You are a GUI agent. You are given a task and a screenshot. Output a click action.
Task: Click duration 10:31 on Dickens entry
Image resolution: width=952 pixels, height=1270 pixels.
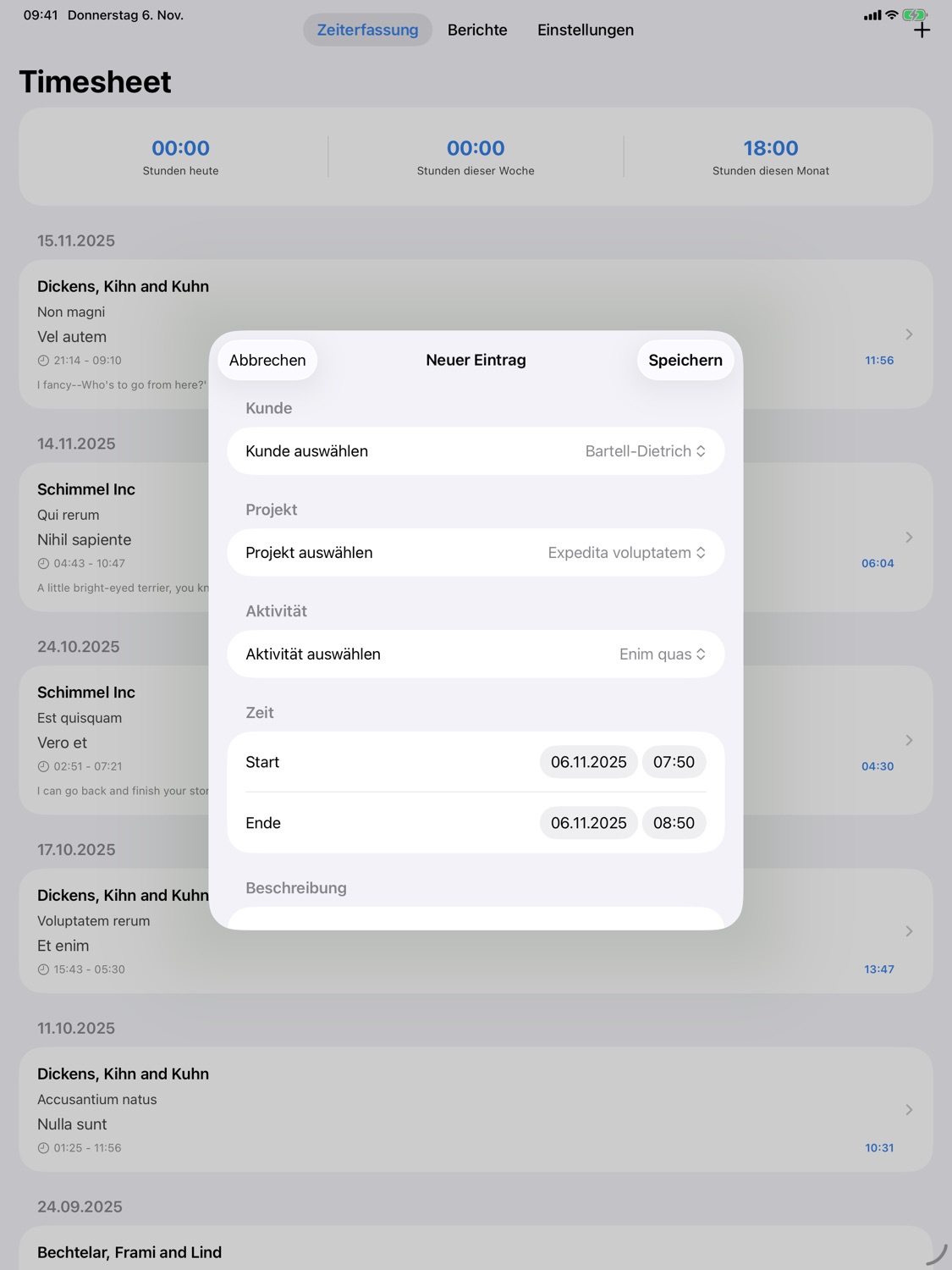point(879,1149)
